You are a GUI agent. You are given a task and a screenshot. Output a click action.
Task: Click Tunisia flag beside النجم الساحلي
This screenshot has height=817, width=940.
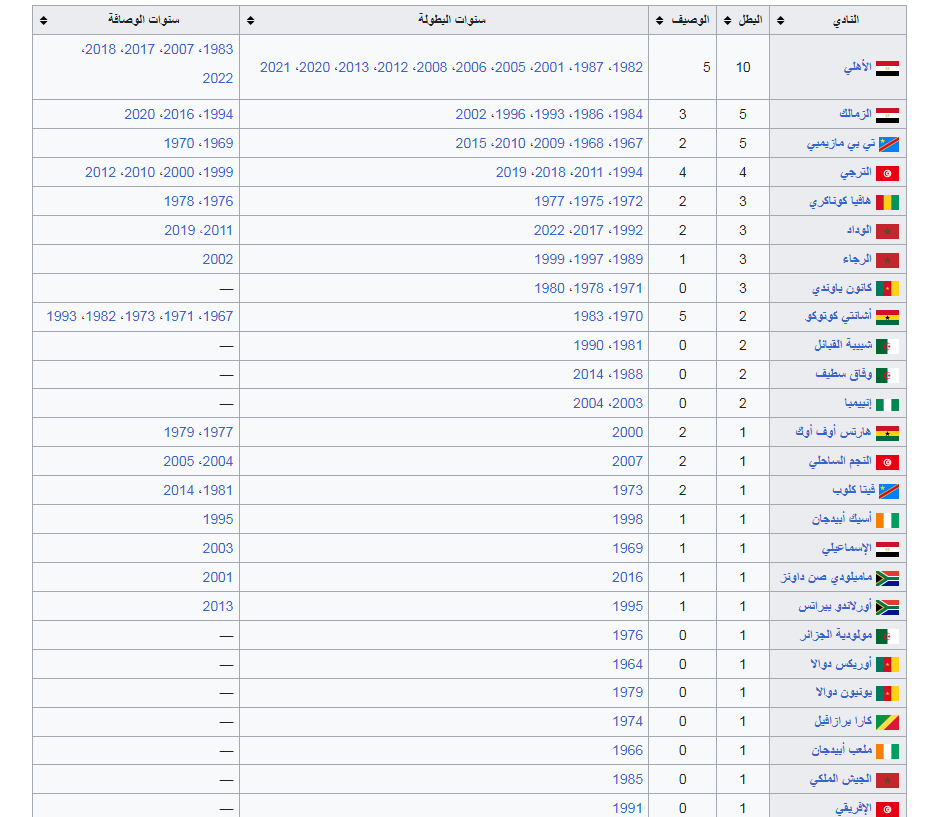click(x=887, y=463)
